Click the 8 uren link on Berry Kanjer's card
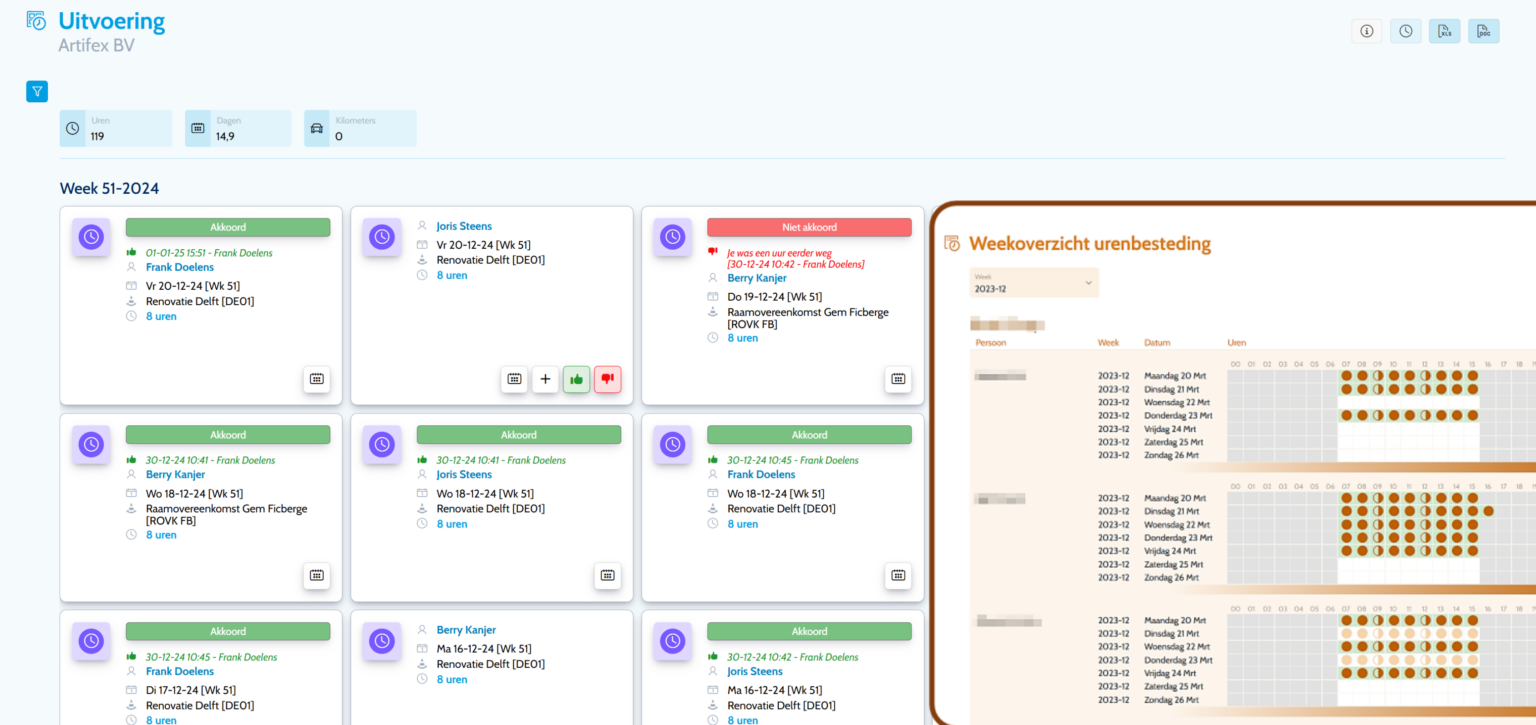This screenshot has width=1536, height=725. (161, 534)
